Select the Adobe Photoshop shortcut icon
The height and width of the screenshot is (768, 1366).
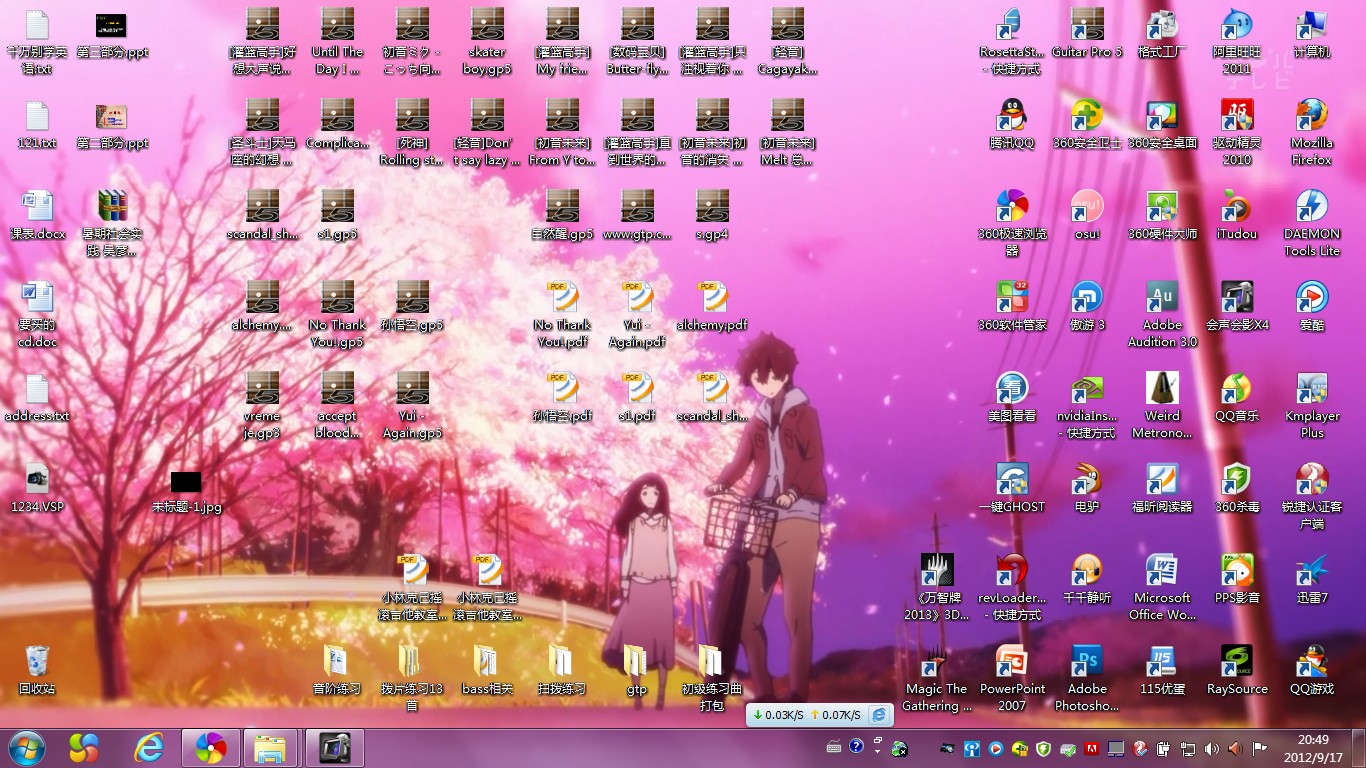[1087, 662]
